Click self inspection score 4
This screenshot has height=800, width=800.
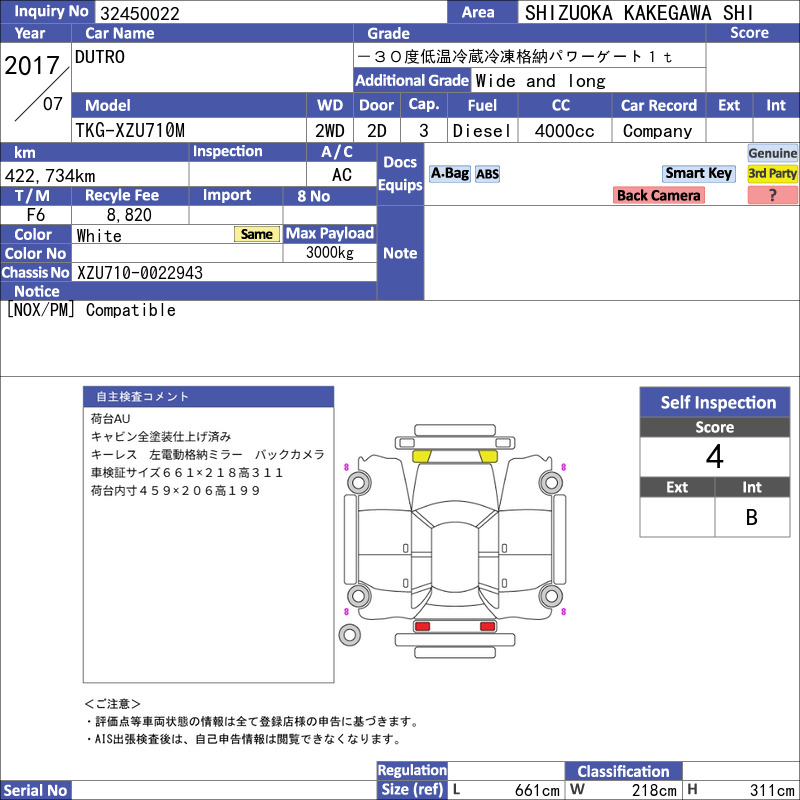[715, 457]
